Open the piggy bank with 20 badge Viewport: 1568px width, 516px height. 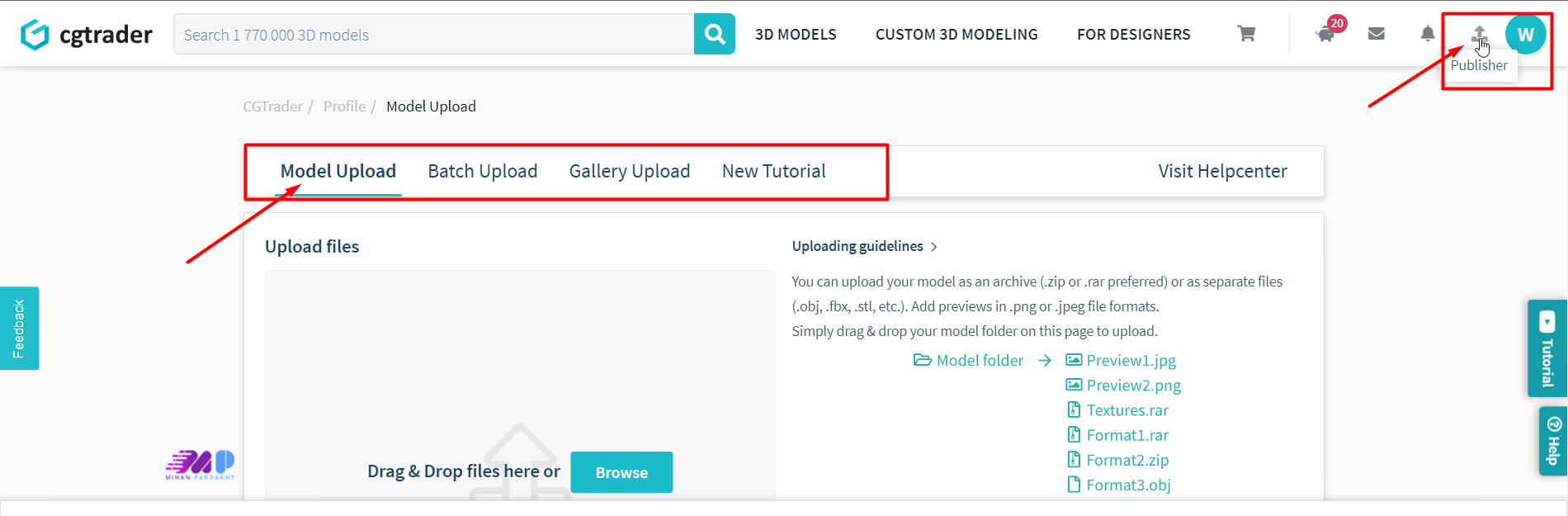click(x=1325, y=34)
